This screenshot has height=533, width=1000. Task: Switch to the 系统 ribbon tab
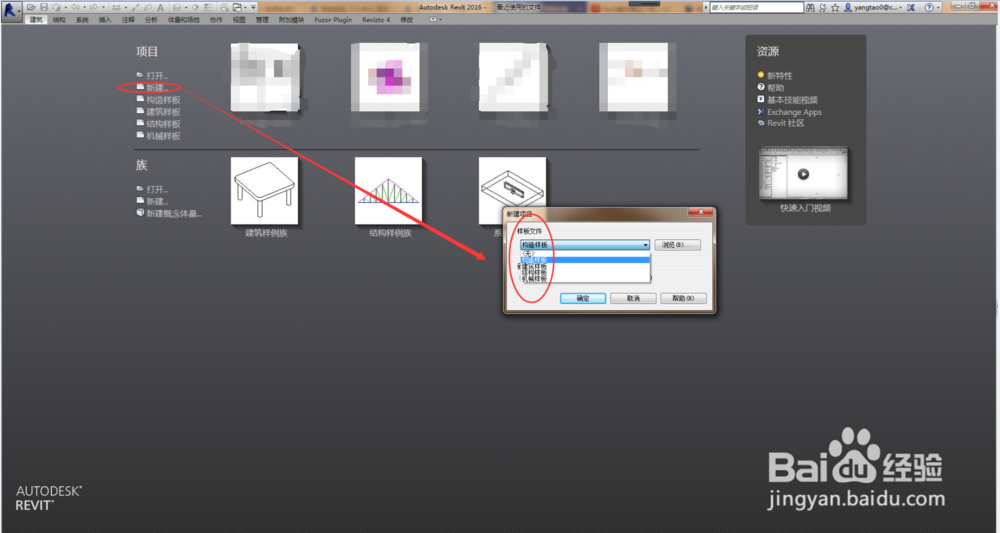coord(82,20)
